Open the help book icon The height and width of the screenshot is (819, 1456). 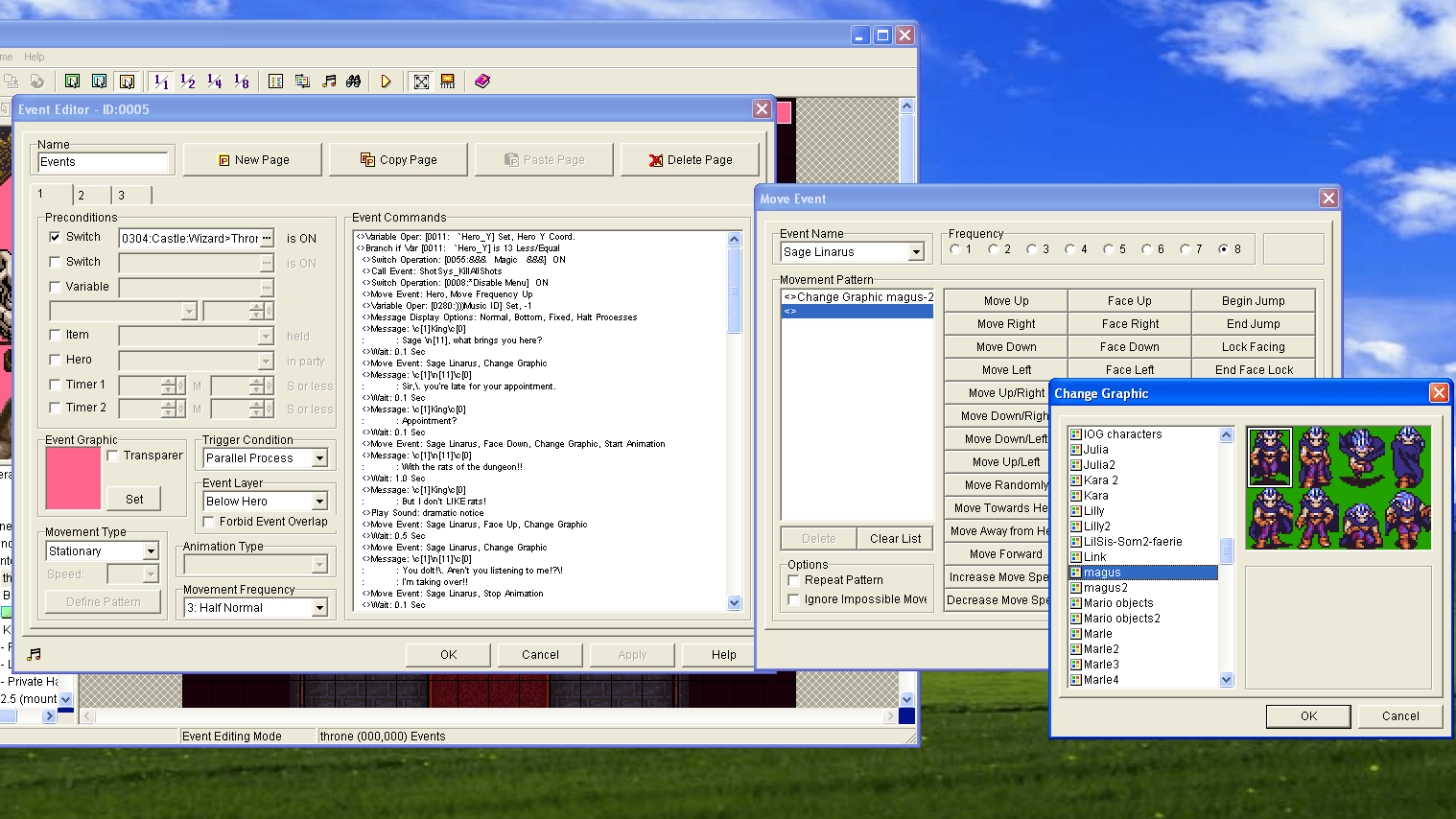(482, 82)
